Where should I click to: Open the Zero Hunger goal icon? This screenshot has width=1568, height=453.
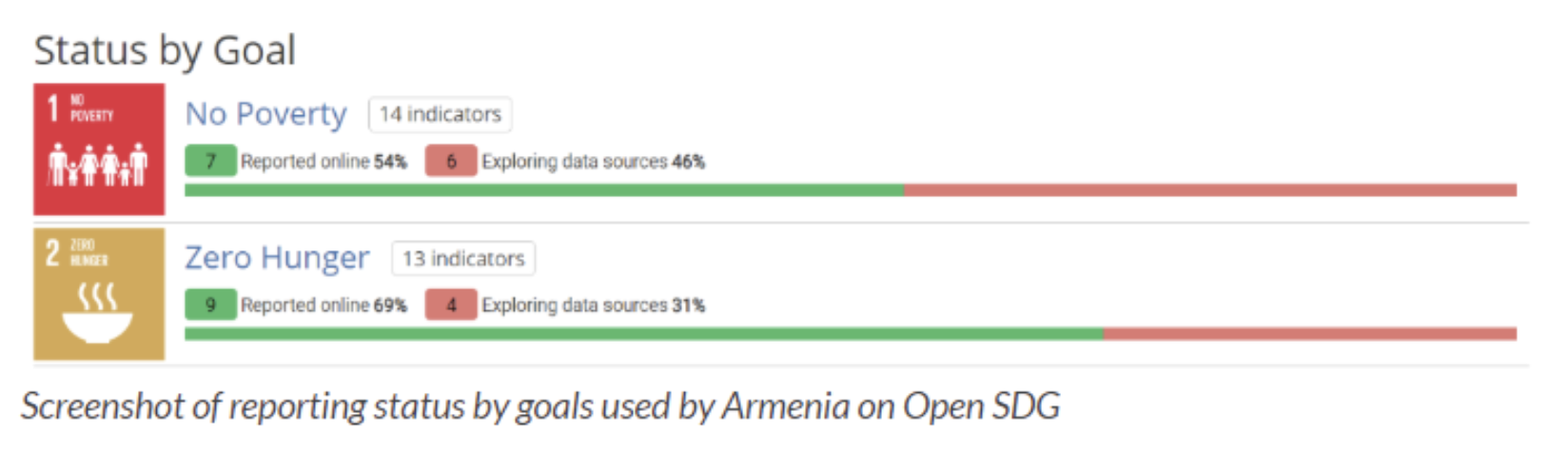[x=99, y=294]
